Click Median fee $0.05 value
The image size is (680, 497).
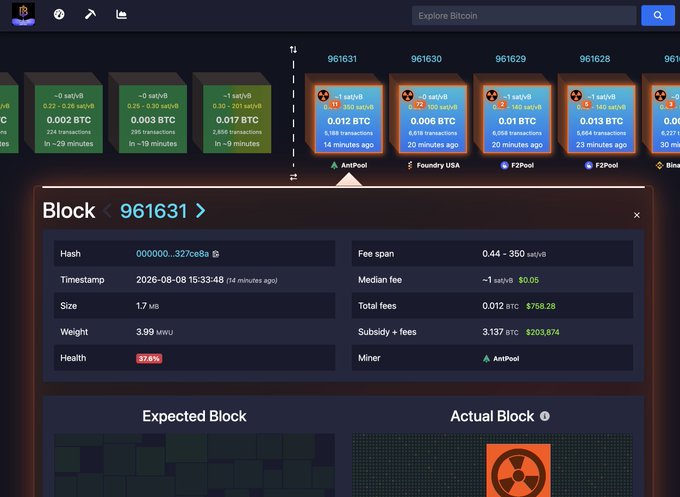tap(529, 280)
